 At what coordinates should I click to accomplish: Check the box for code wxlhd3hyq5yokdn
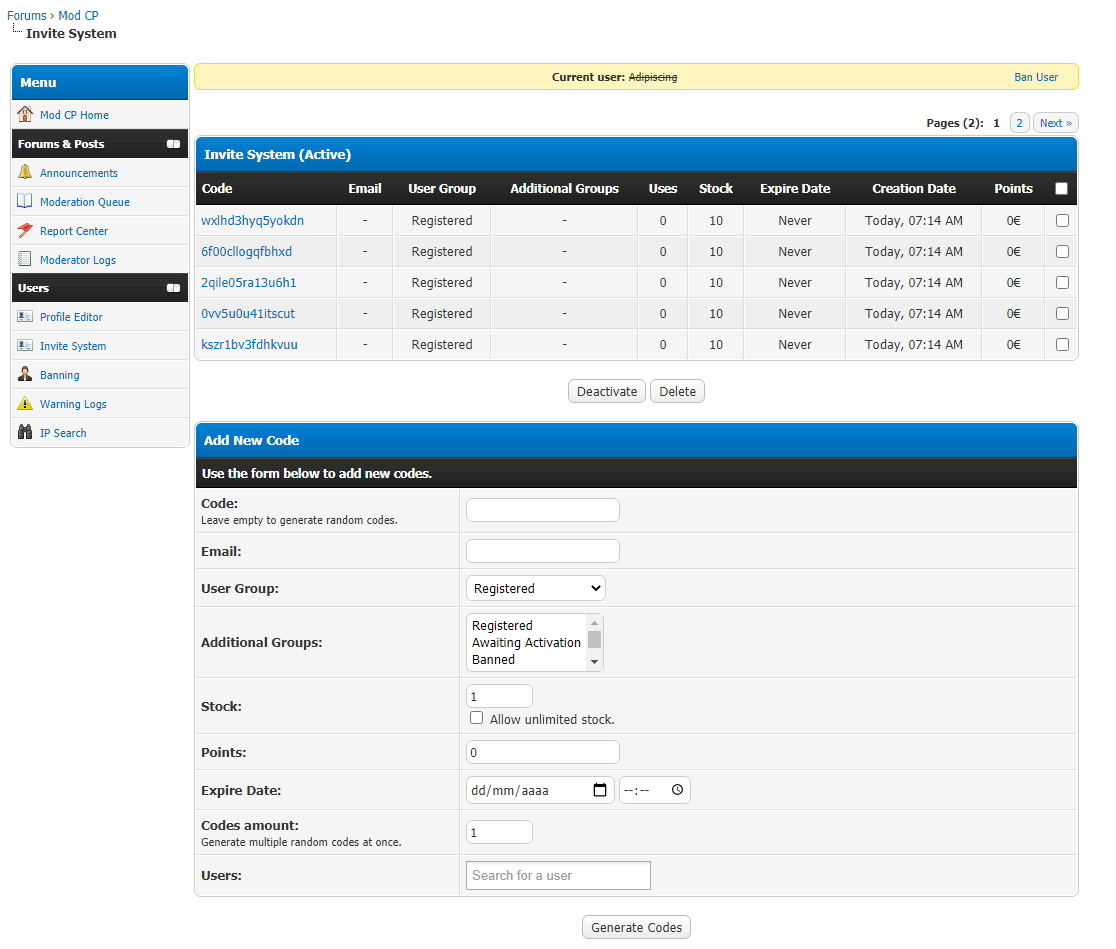[x=1062, y=220]
